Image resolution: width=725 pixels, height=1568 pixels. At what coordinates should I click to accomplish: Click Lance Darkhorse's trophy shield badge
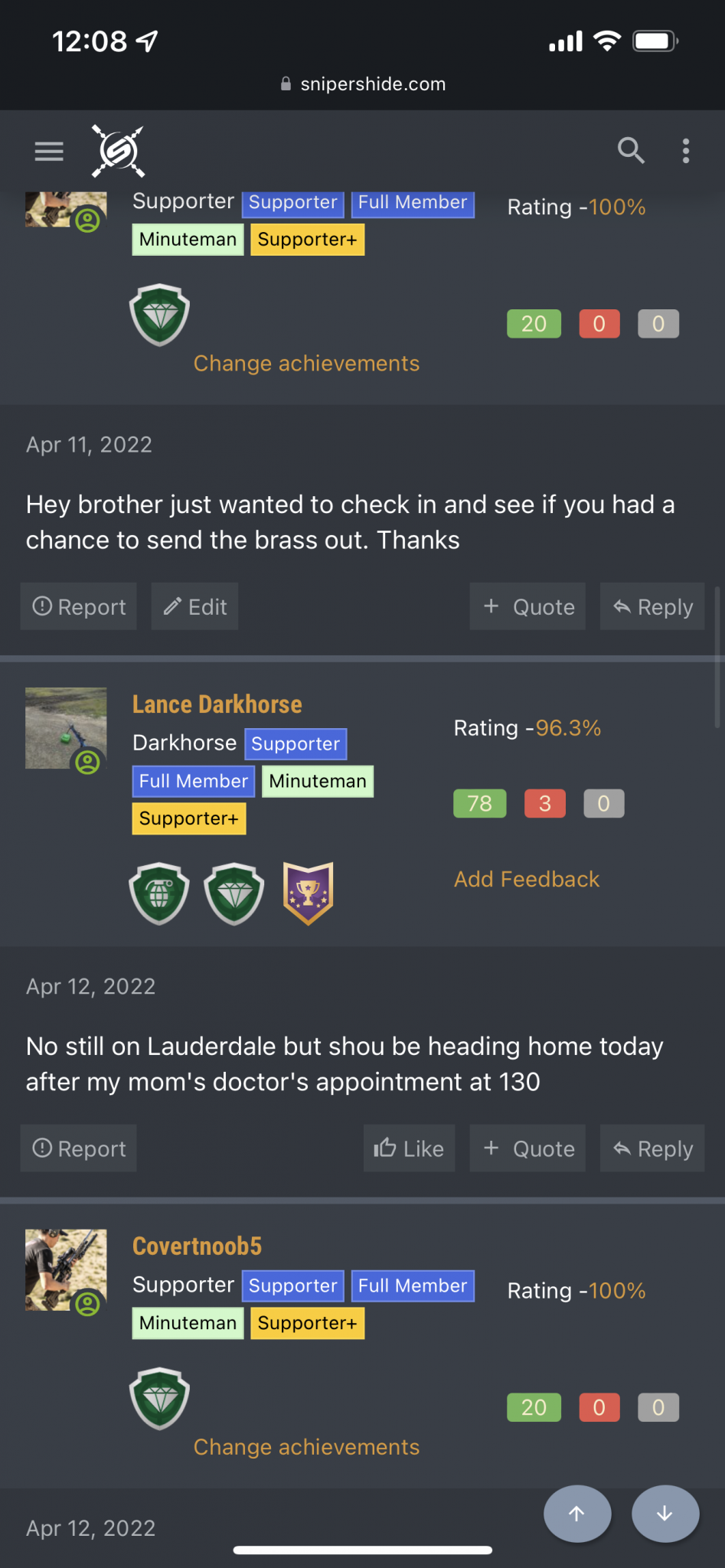(x=309, y=893)
